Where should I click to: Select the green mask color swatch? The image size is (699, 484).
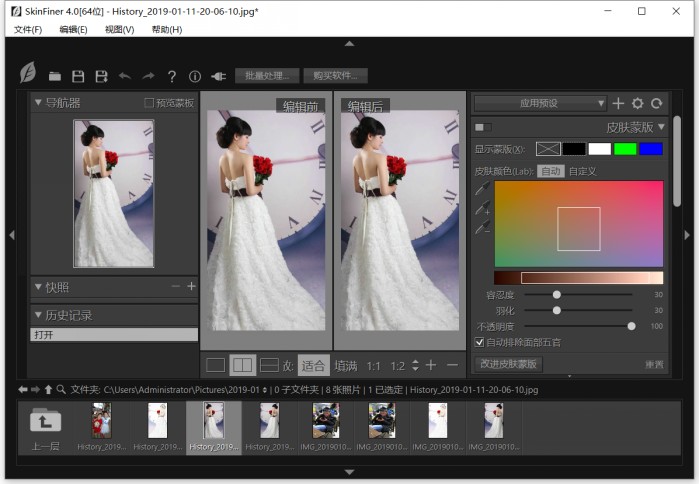tap(625, 149)
